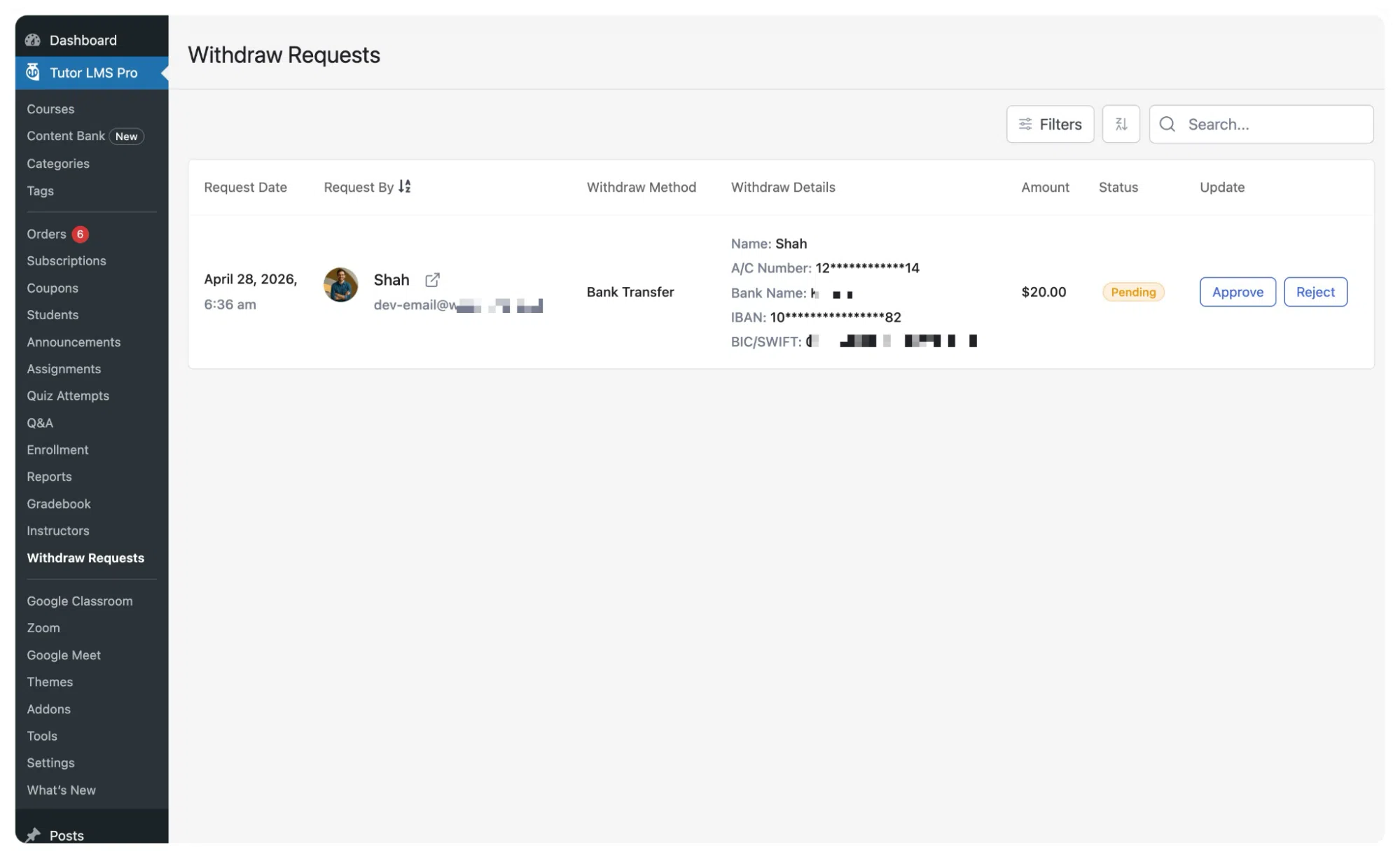The image size is (1400, 859).
Task: Open Tools page
Action: coord(42,736)
